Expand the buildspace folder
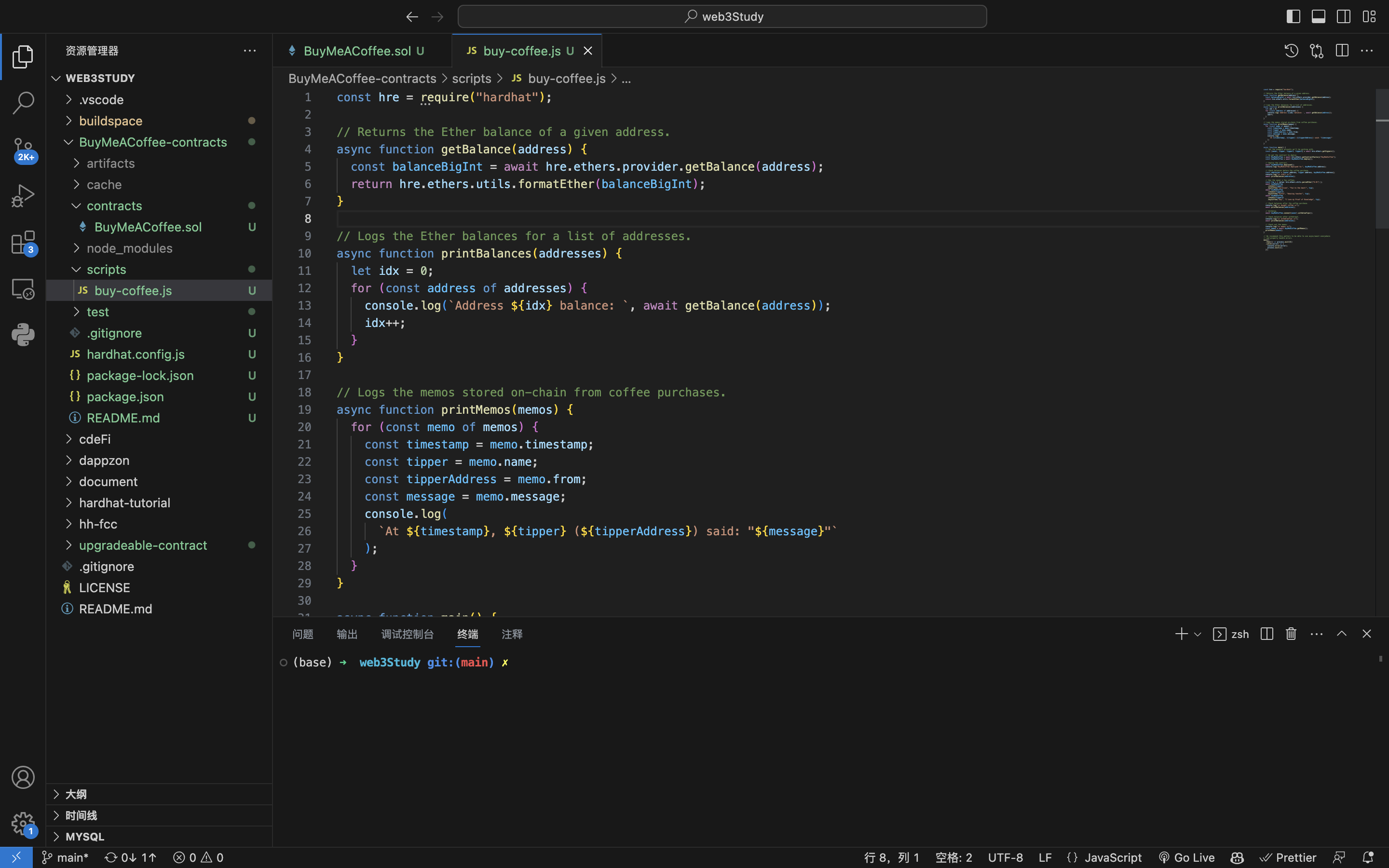Image resolution: width=1389 pixels, height=868 pixels. click(x=159, y=121)
